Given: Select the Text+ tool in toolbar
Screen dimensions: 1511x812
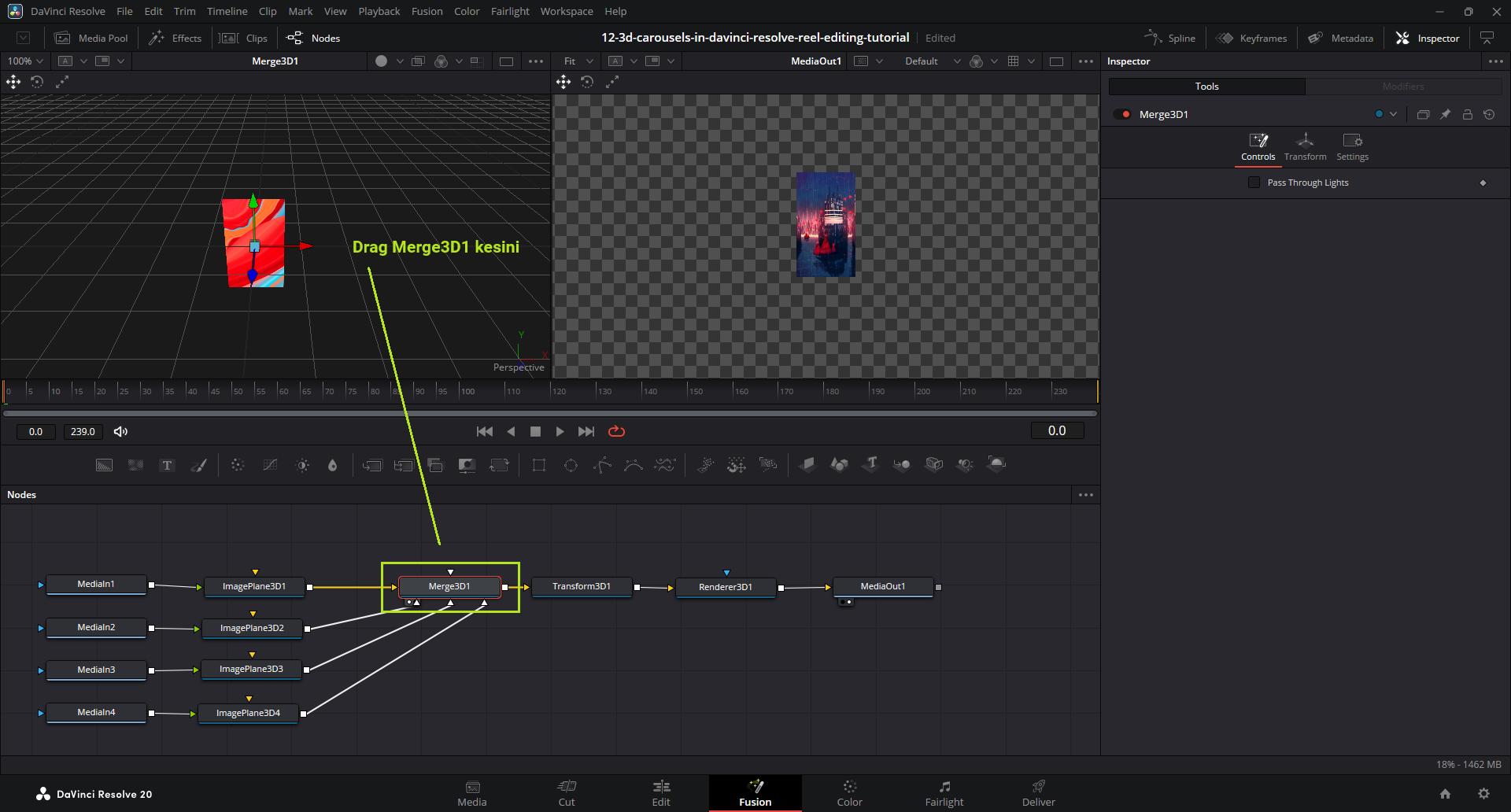Looking at the screenshot, I should coord(167,465).
